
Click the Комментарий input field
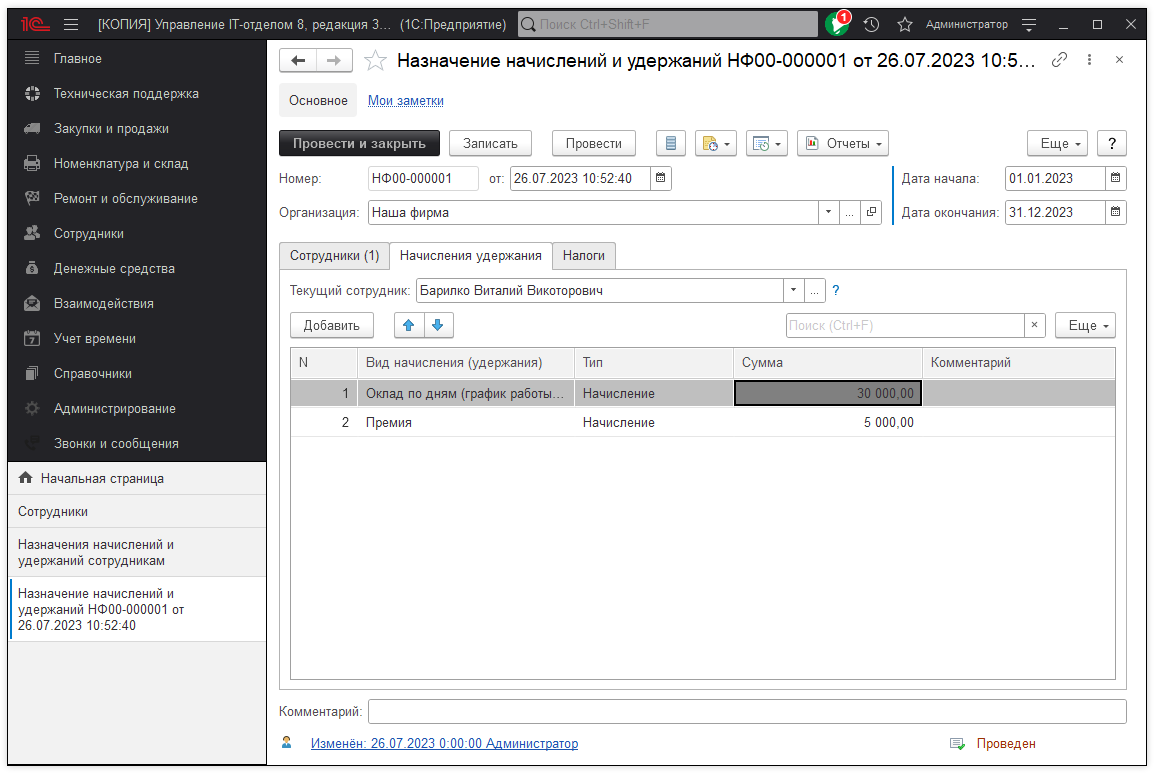pyautogui.click(x=746, y=712)
